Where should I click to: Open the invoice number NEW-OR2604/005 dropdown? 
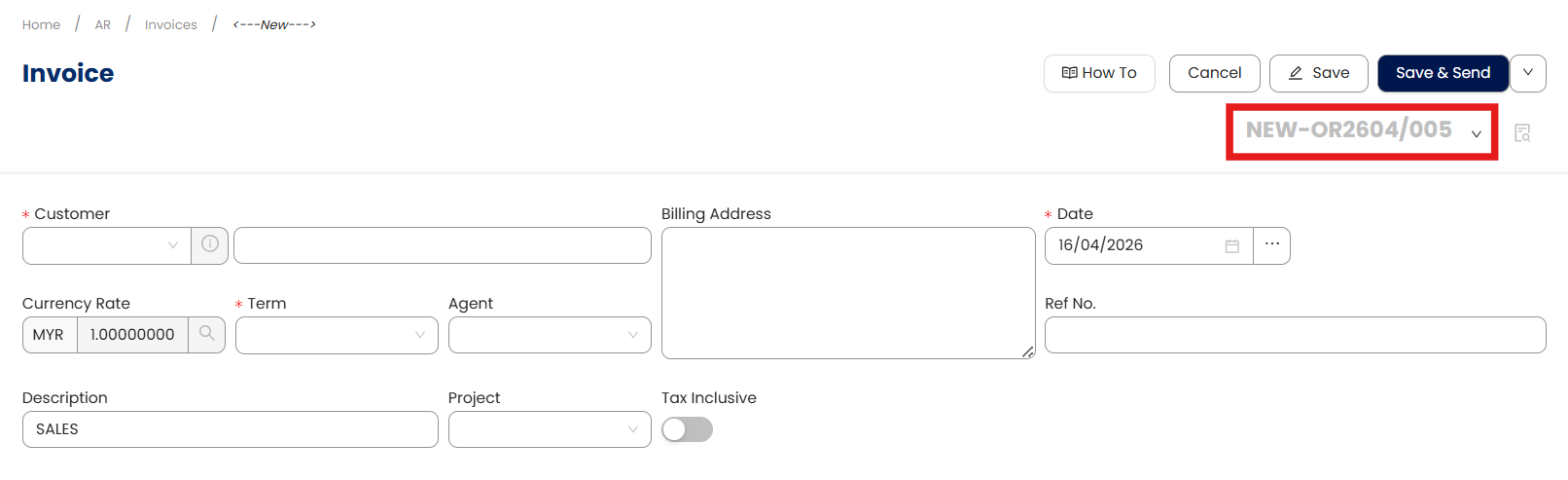[x=1476, y=133]
